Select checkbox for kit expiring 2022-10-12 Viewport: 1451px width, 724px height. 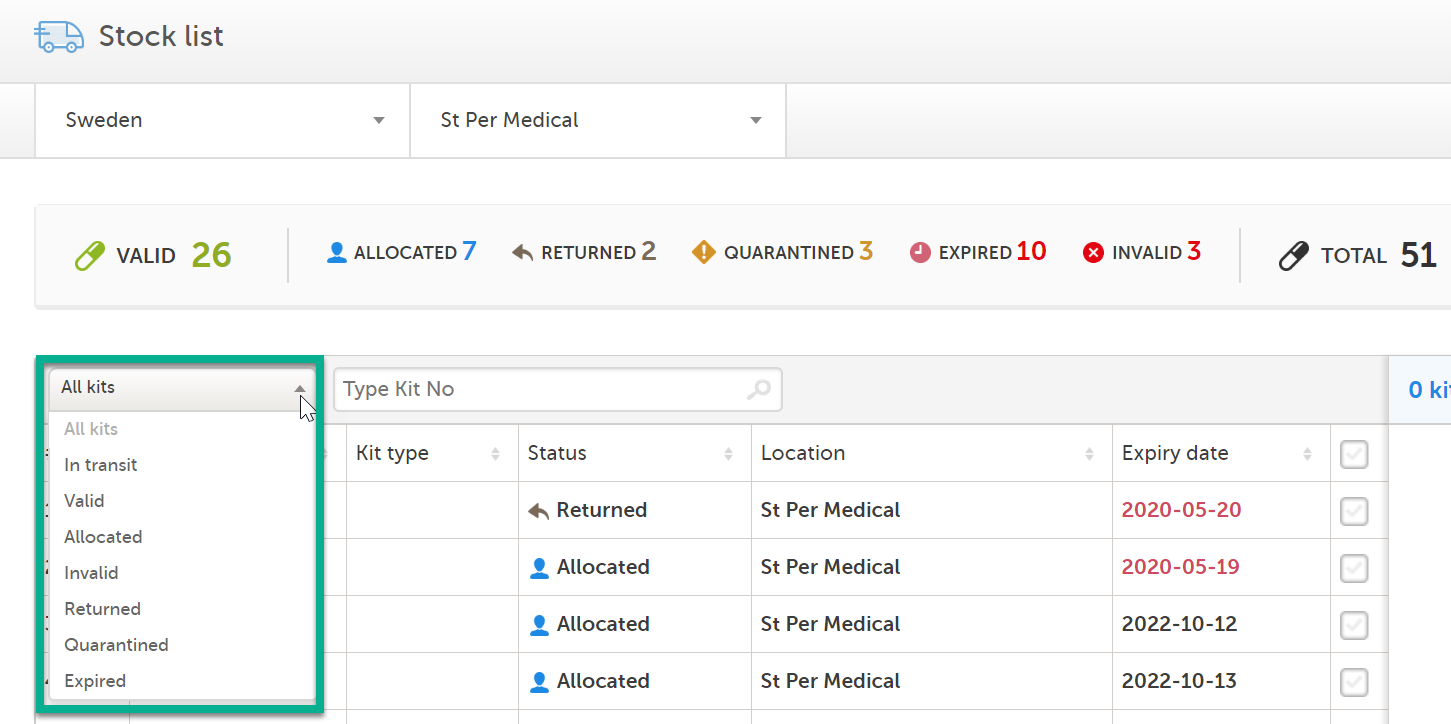(x=1354, y=625)
